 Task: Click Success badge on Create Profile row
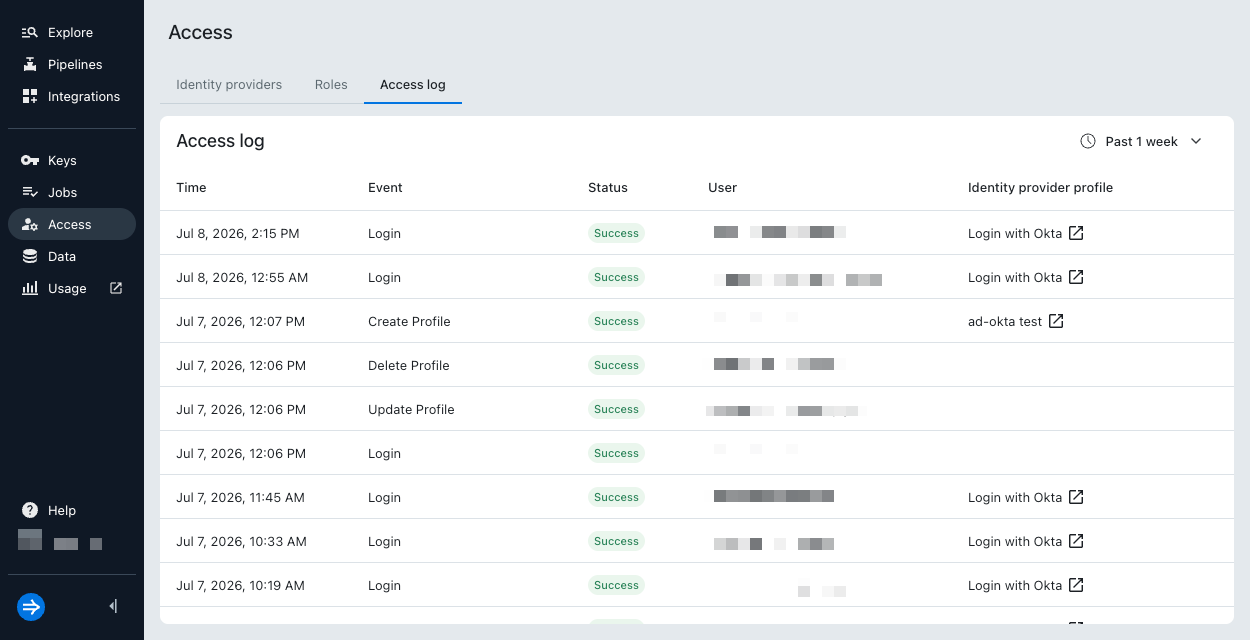(x=616, y=321)
